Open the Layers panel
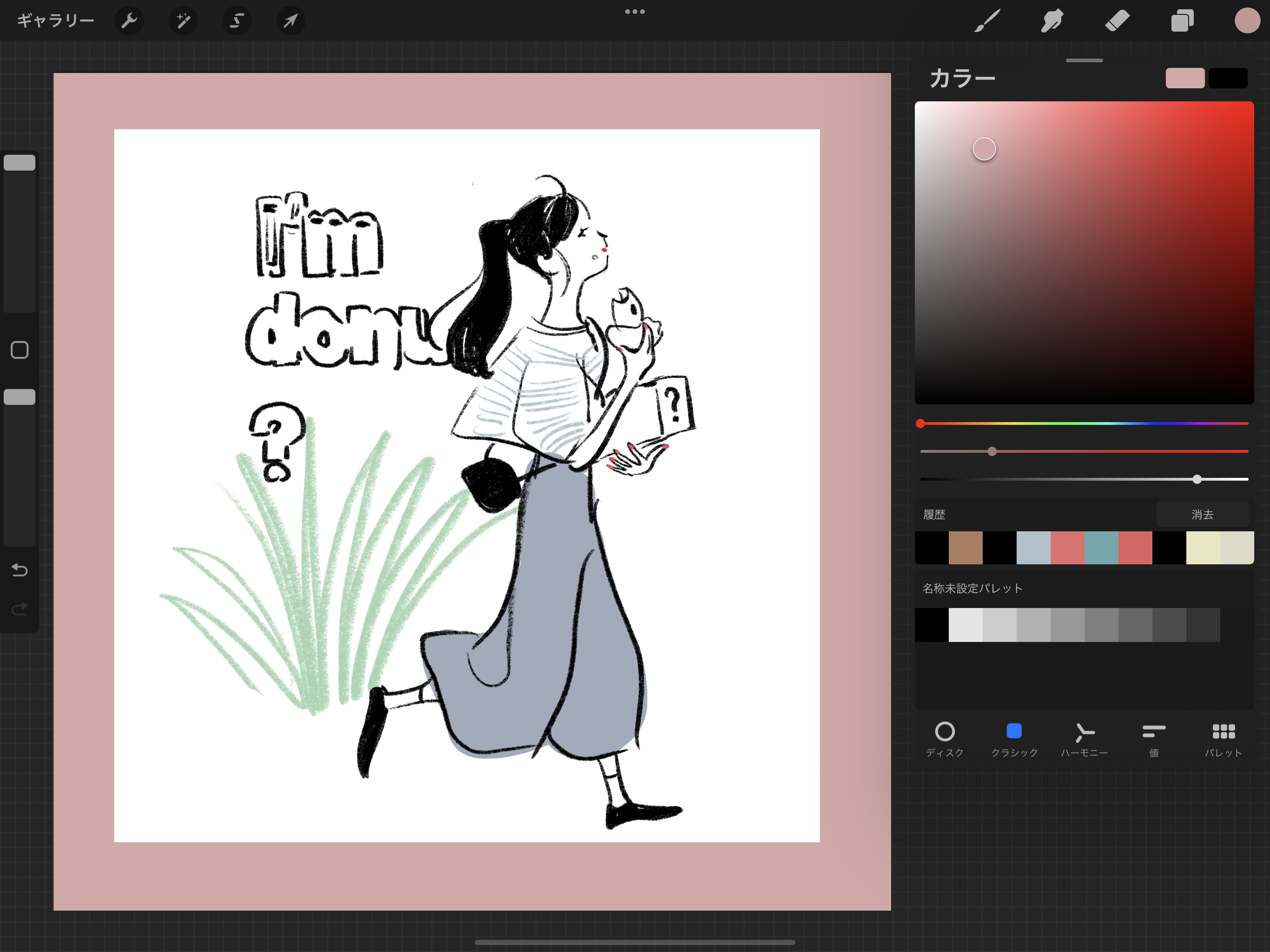The image size is (1270, 952). click(x=1182, y=21)
